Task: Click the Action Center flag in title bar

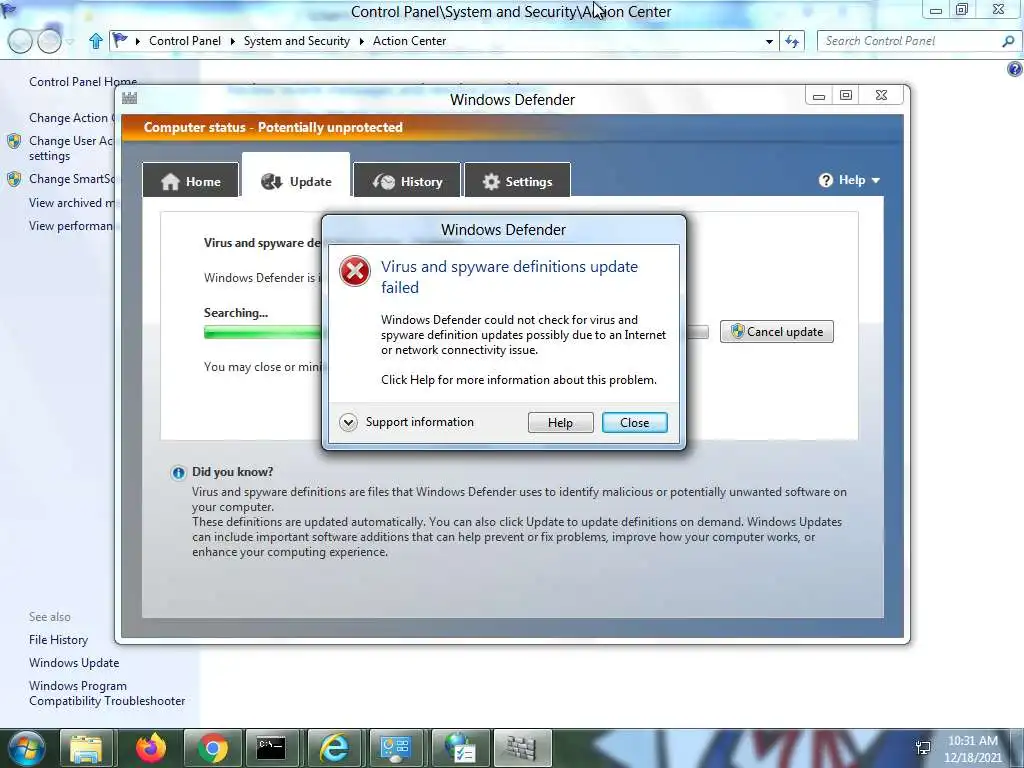Action: 8,8
